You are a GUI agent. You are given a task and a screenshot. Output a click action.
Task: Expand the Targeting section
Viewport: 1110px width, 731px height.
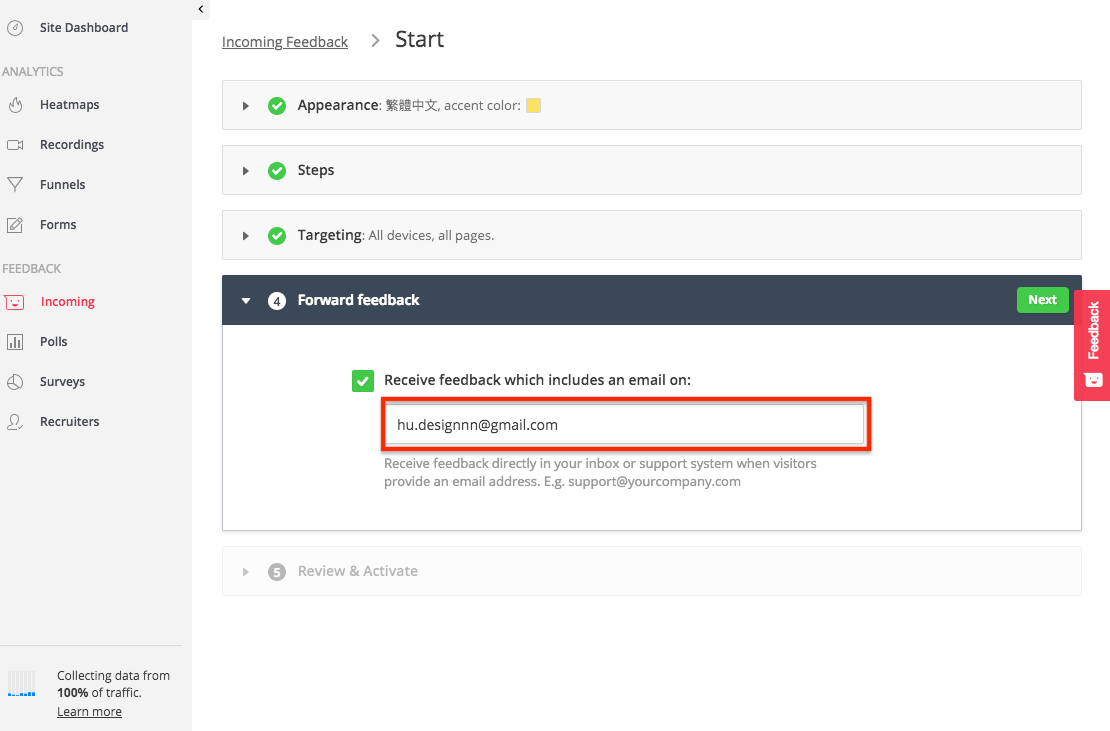[246, 236]
